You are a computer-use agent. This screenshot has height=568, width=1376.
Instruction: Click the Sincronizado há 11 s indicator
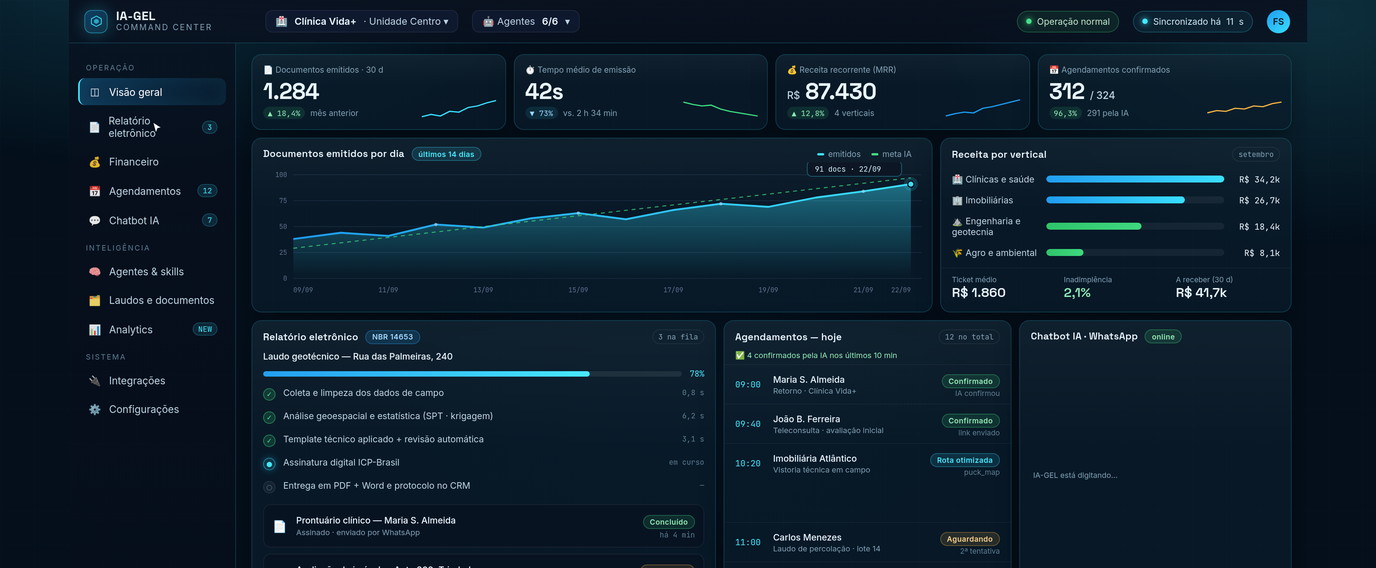pos(1194,21)
